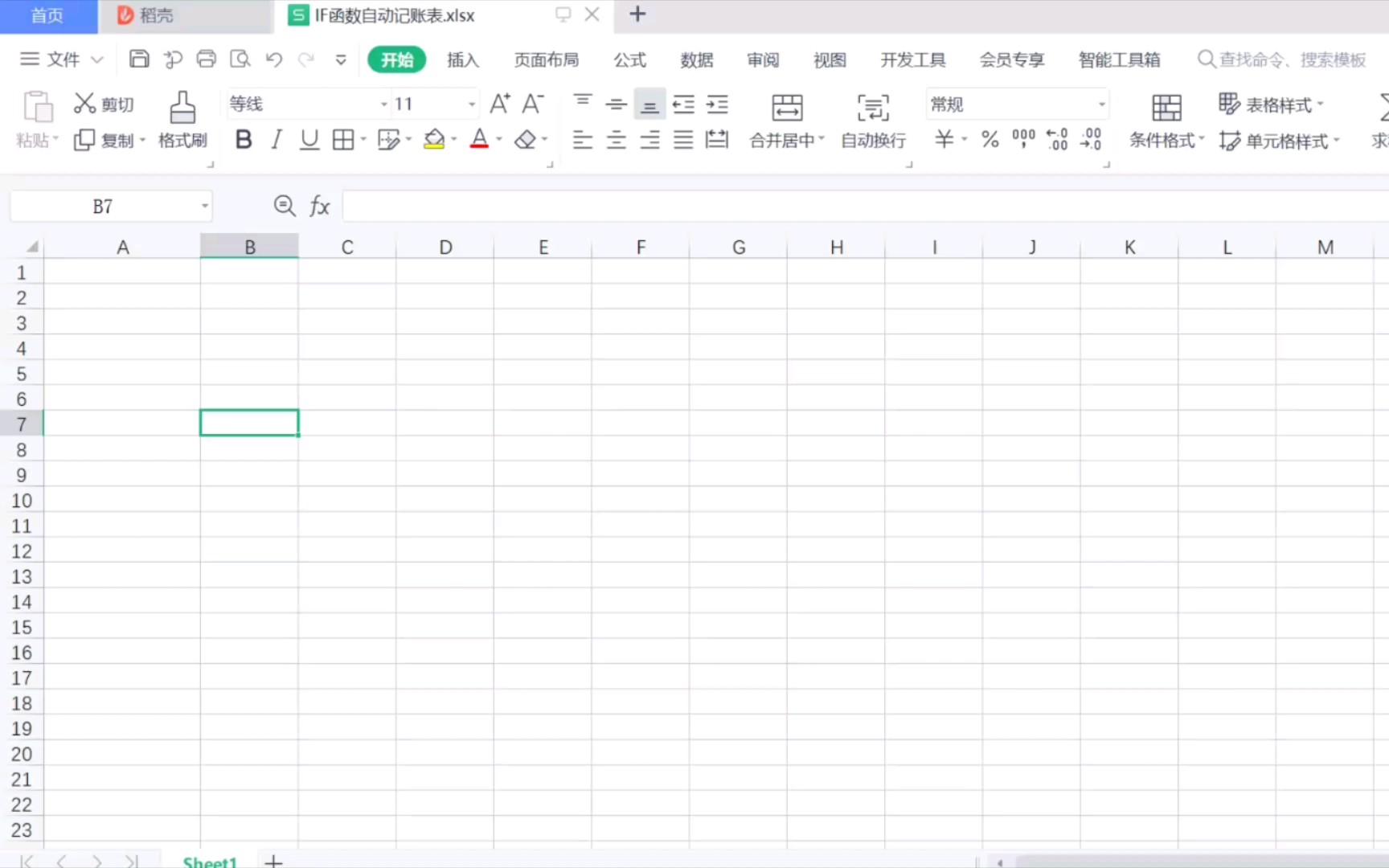Select the Format Painter (格式刷) tool

182,121
